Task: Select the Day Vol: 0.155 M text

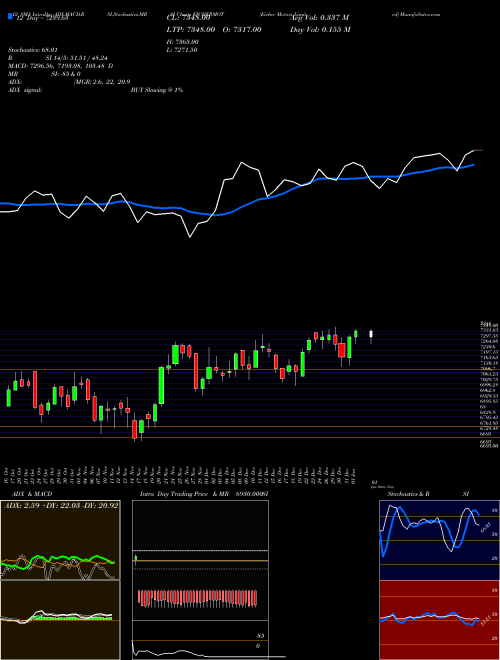Action: [320, 29]
